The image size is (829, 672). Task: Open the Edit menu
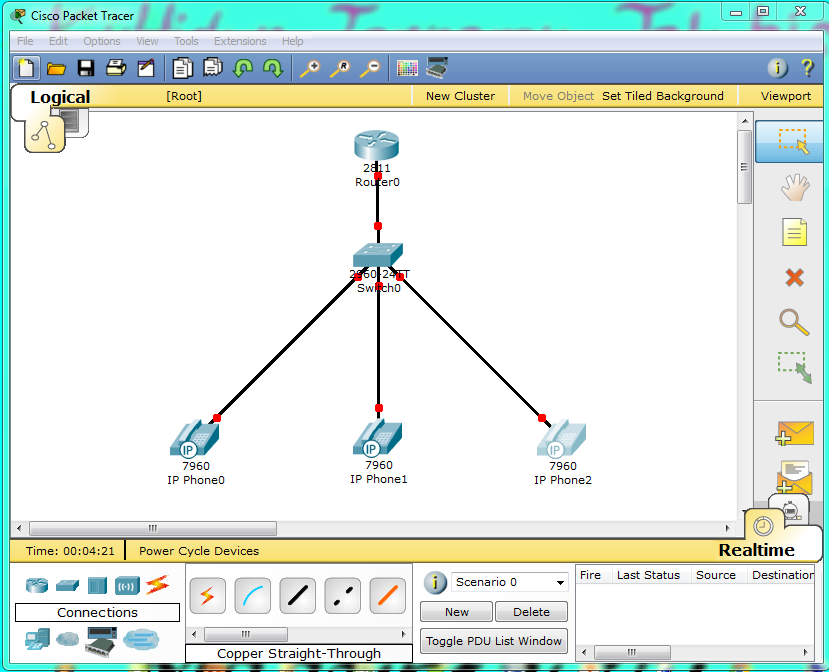pos(58,41)
